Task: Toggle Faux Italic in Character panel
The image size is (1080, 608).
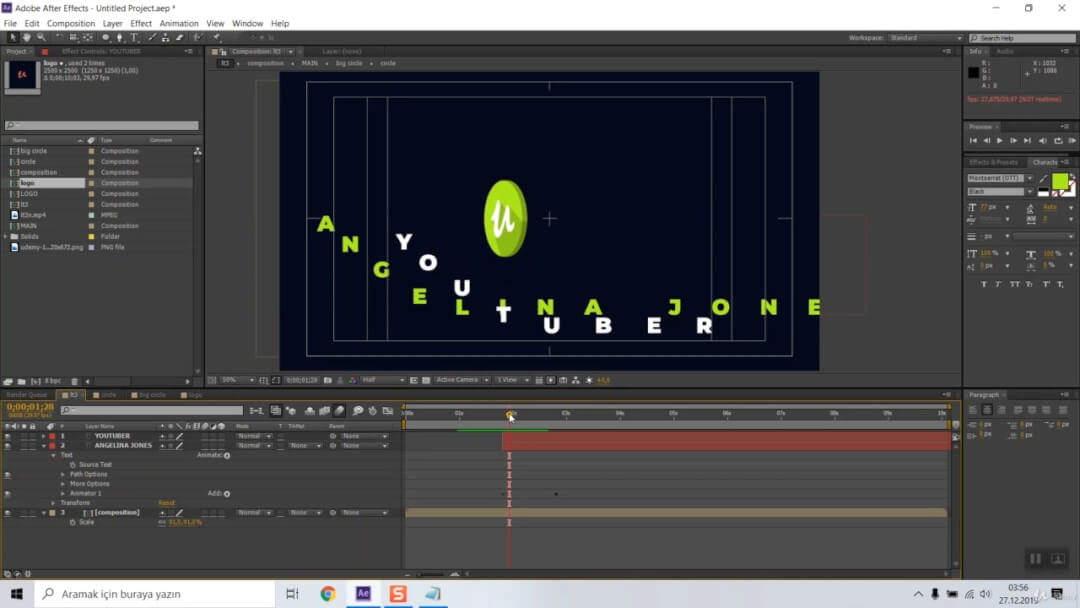Action: 998,284
